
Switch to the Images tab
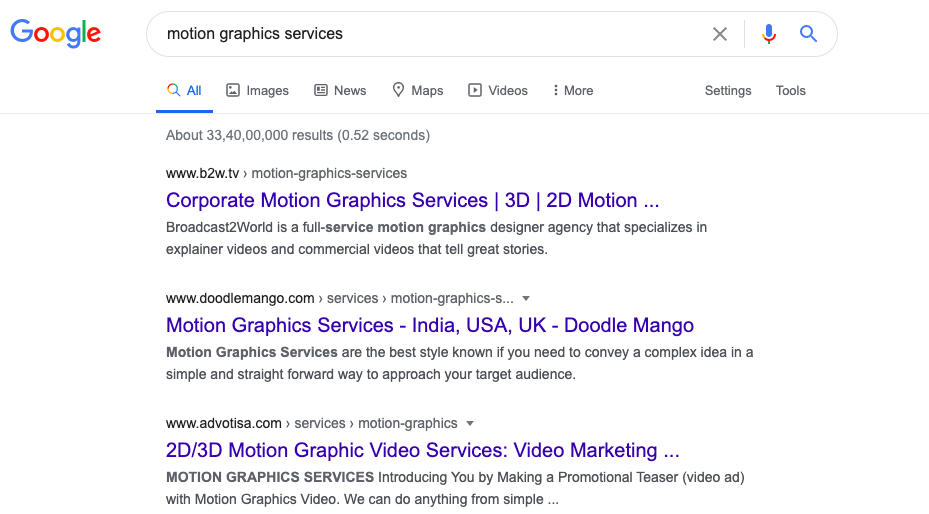coord(257,91)
